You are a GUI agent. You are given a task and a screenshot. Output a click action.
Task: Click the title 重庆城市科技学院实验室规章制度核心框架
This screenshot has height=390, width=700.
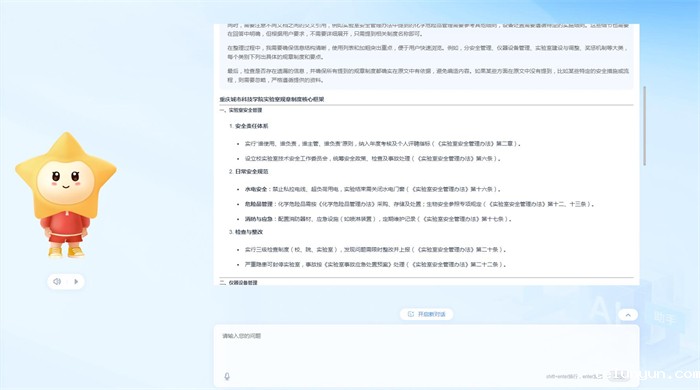pos(271,100)
